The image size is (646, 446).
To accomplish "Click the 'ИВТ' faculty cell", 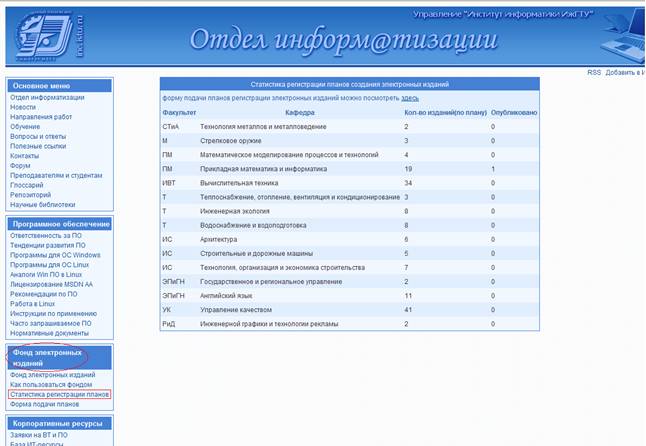I will click(x=169, y=183).
